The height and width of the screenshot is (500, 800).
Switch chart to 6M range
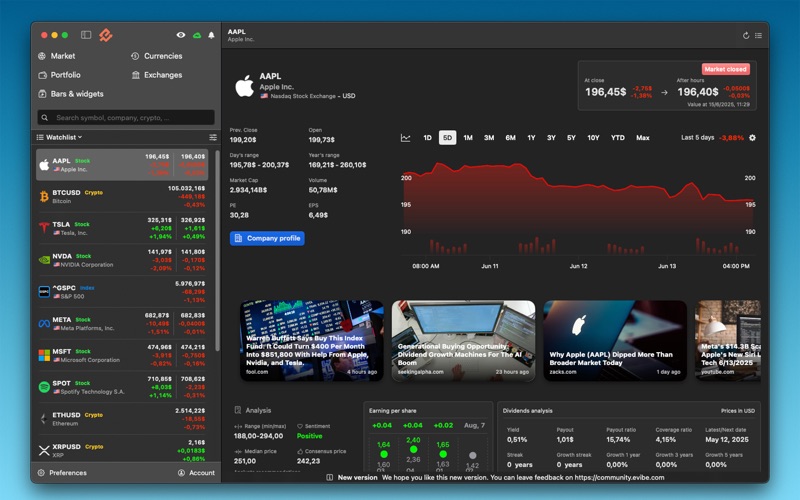510,138
